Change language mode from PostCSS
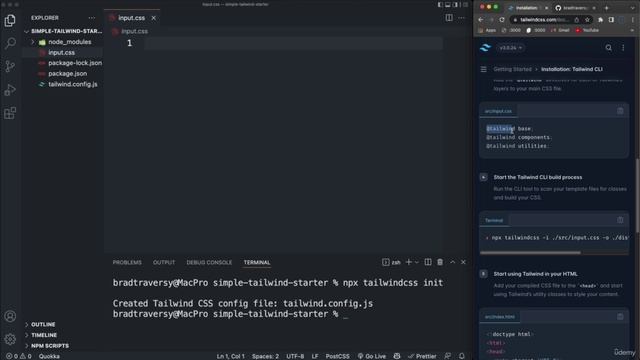This screenshot has height=360, width=640. point(338,356)
